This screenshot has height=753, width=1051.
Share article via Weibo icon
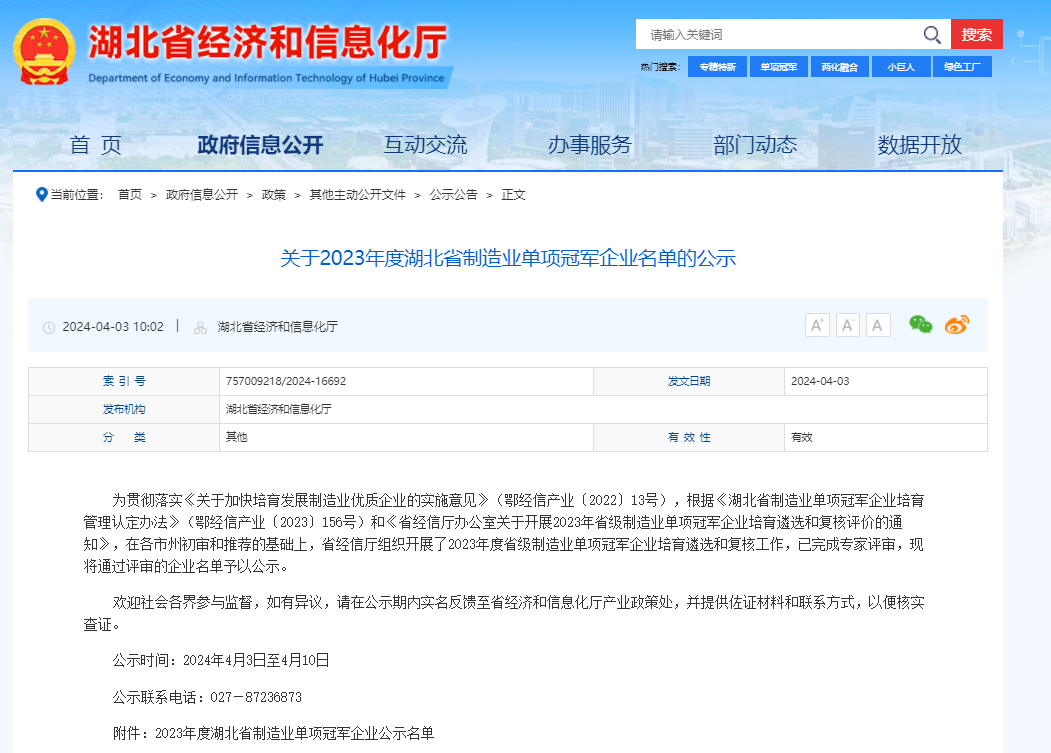(x=957, y=324)
